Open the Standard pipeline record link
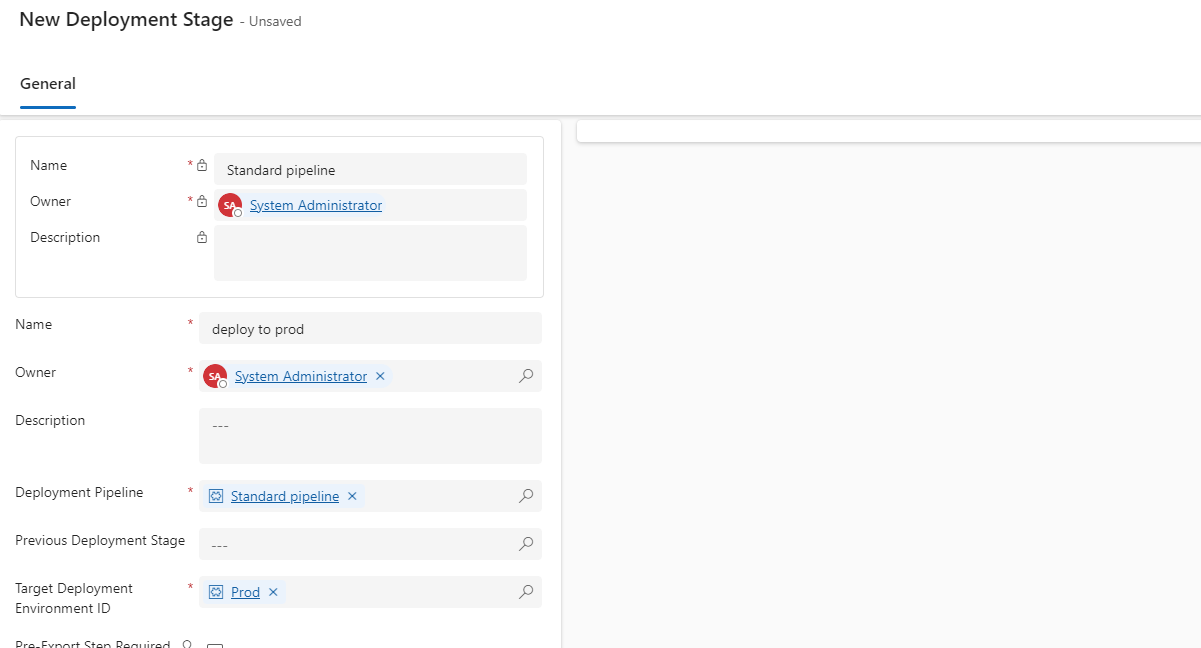Image resolution: width=1201 pixels, height=648 pixels. pos(284,495)
